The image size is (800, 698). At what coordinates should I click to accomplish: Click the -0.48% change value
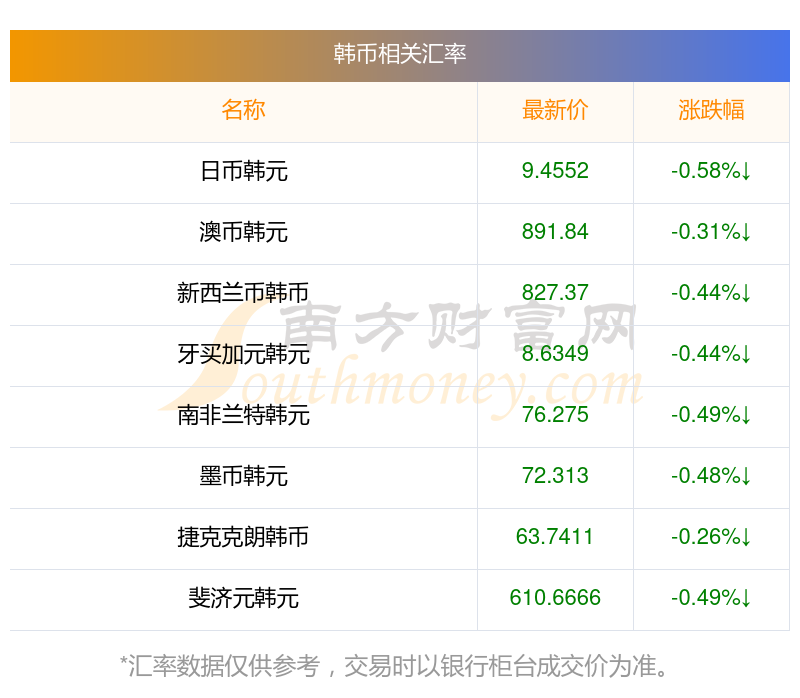point(706,476)
